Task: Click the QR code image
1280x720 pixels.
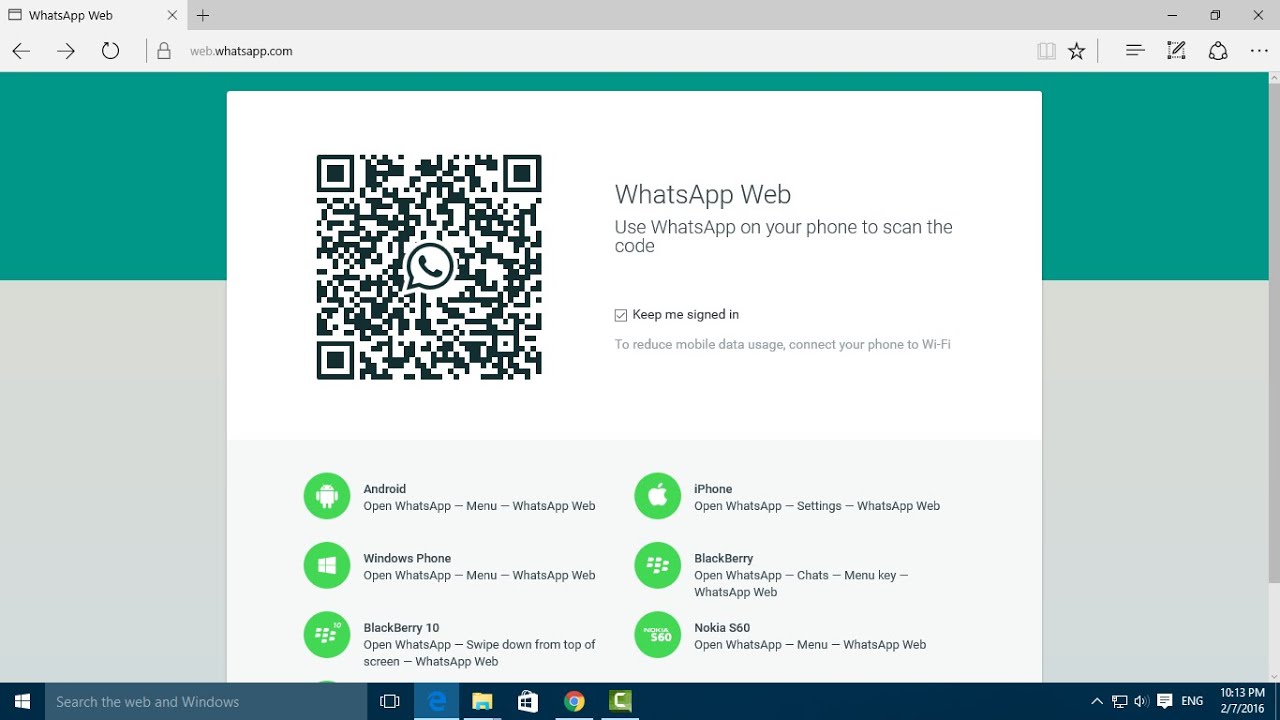Action: tap(430, 267)
